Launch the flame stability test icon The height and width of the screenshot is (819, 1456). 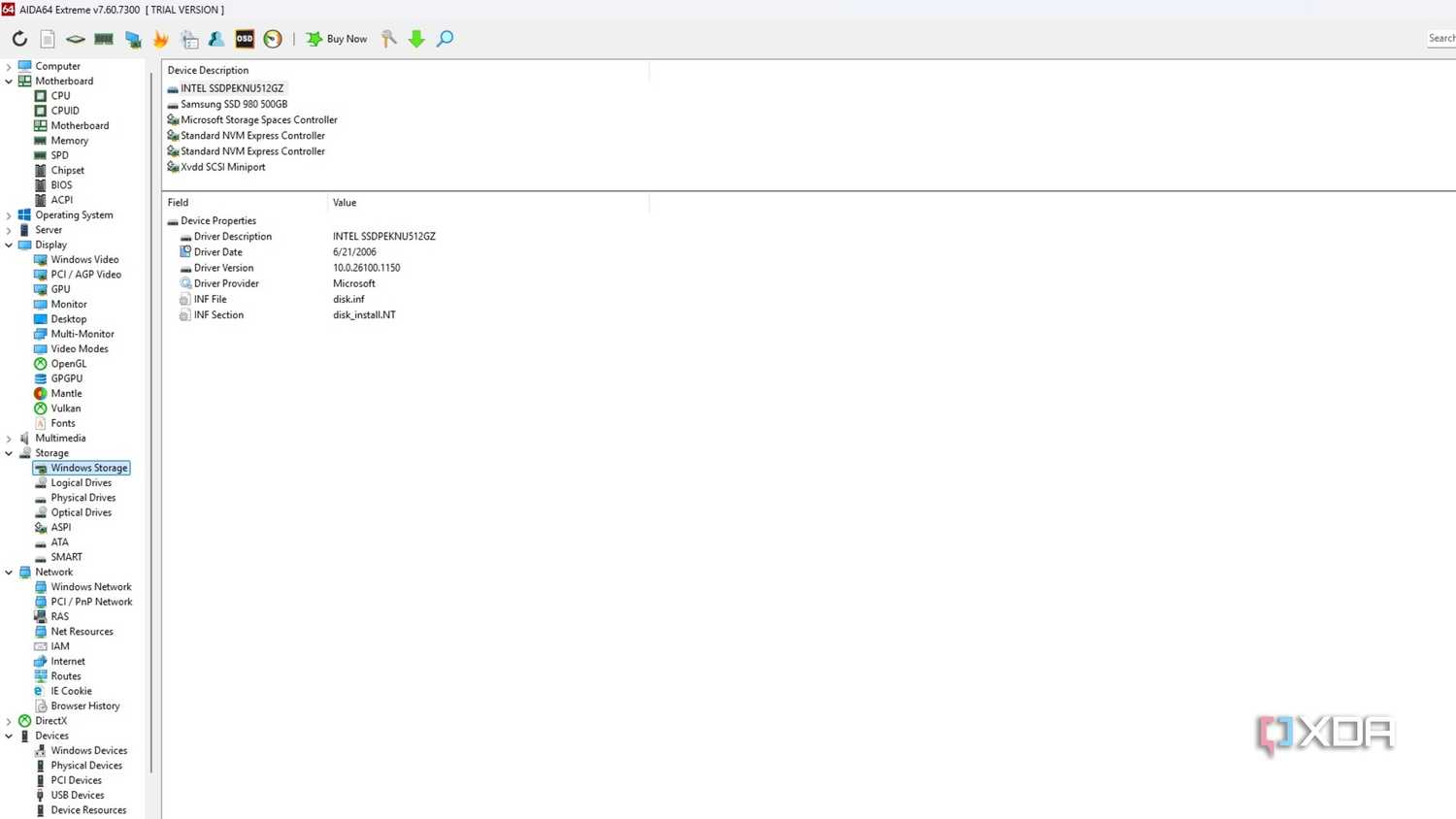[x=161, y=39]
